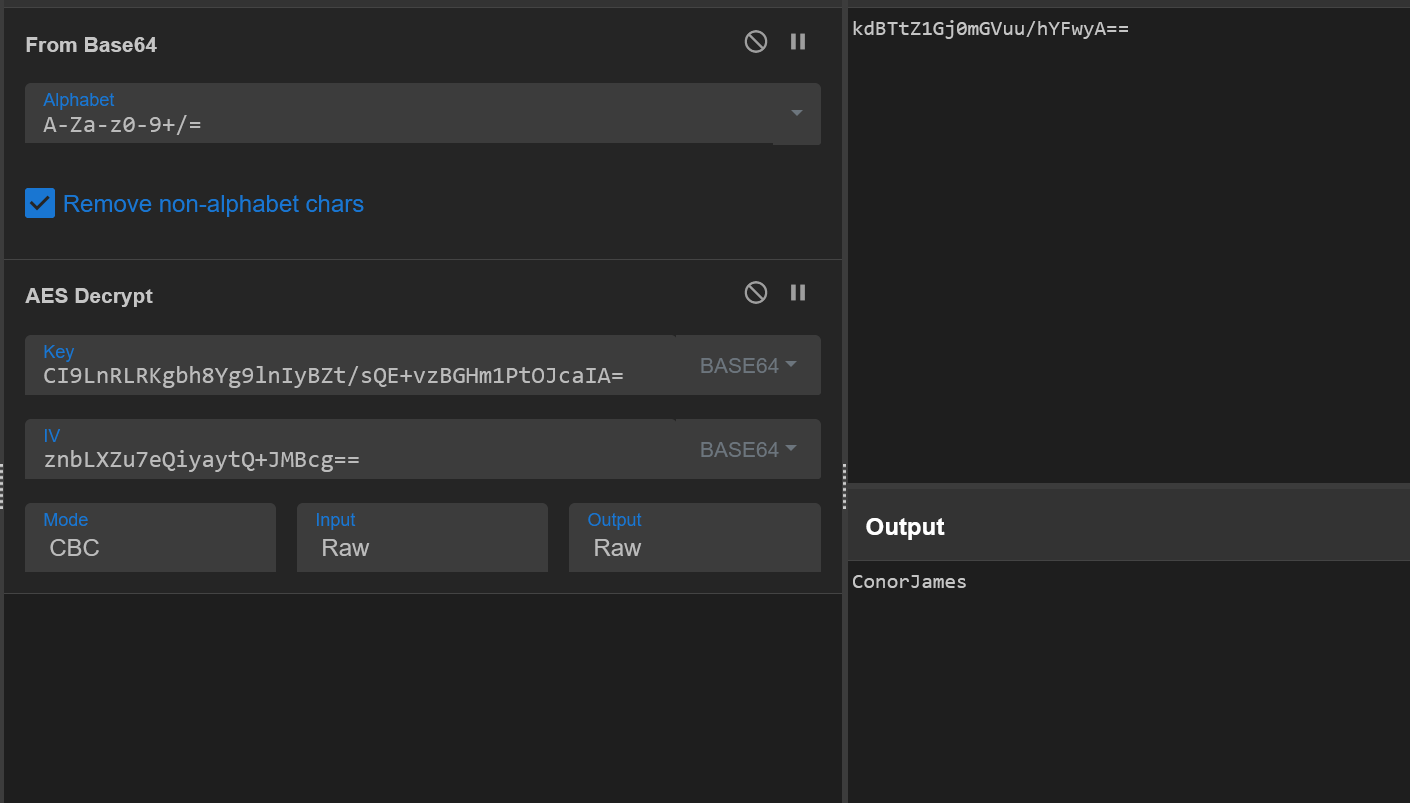
Task: Click into the AES Key field
Action: 350,376
